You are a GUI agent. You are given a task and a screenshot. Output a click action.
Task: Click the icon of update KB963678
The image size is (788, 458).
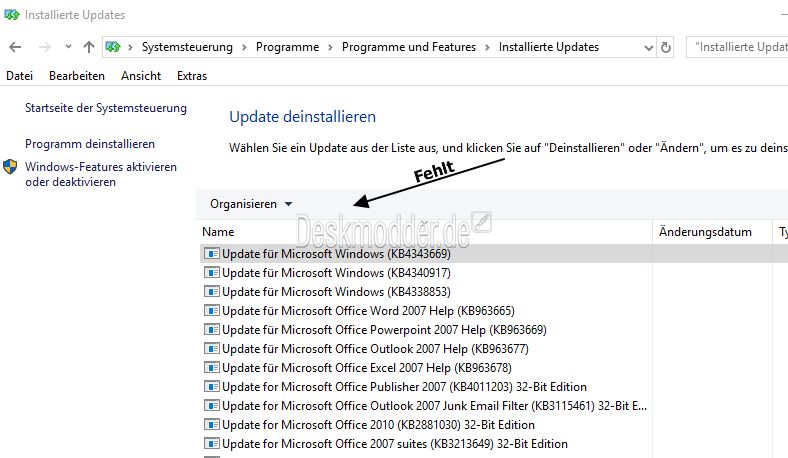point(212,368)
